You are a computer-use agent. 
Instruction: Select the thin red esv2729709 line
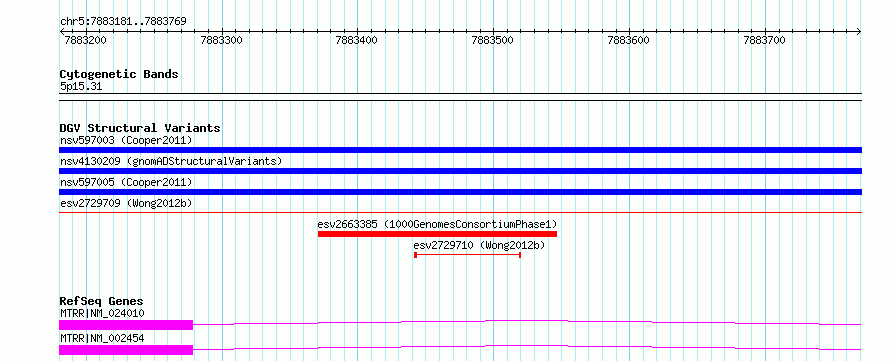pyautogui.click(x=460, y=212)
